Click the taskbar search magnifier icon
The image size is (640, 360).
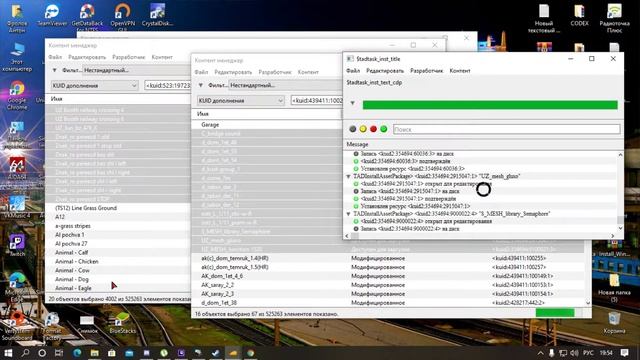25,353
